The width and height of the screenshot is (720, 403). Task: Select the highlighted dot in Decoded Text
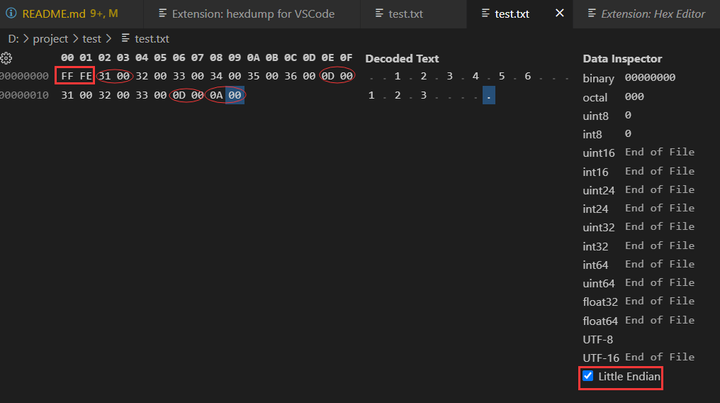(487, 96)
